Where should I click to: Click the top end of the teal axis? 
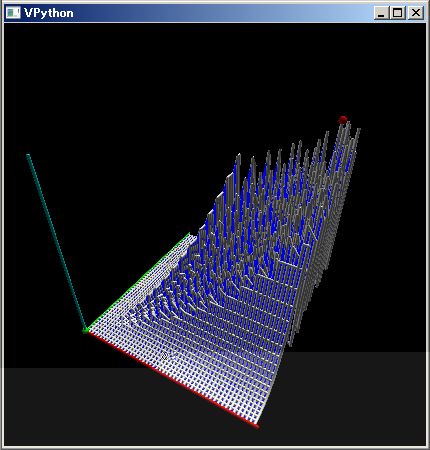click(x=28, y=155)
